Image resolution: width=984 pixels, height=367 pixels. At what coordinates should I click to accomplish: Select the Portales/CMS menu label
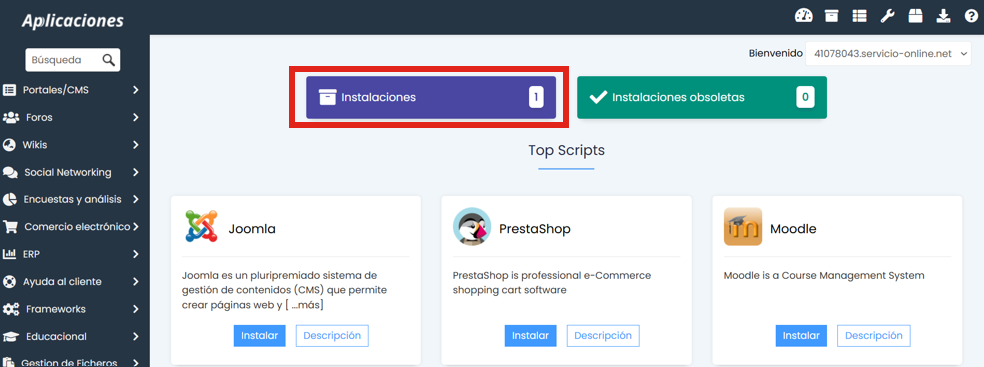(56, 90)
